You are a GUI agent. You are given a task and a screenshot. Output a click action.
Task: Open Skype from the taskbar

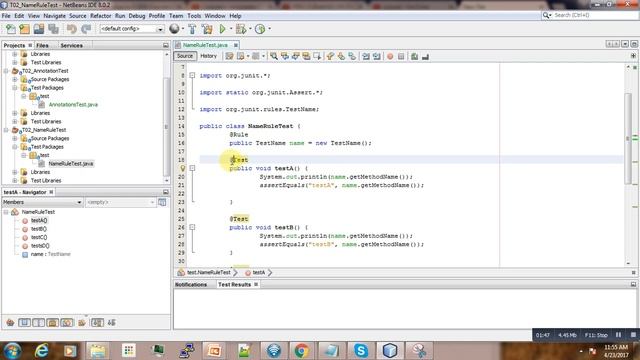pos(361,351)
